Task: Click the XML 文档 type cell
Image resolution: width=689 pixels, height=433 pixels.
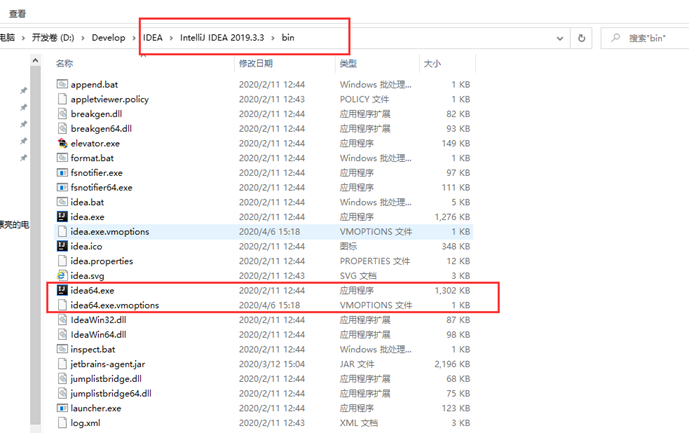Action: pos(359,423)
